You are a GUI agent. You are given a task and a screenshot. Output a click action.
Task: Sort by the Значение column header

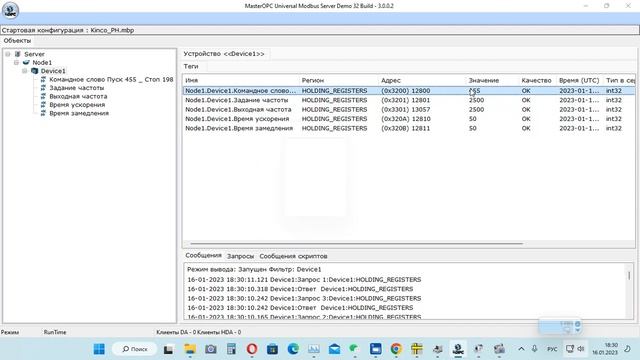point(492,80)
